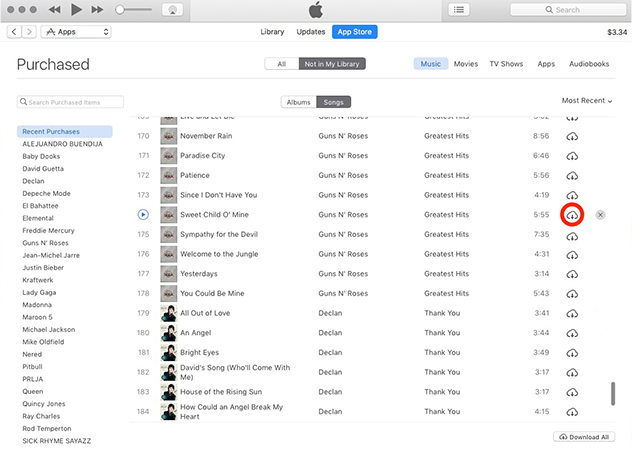Select the App Store tab
Screen dimensions: 632x450
coord(355,32)
